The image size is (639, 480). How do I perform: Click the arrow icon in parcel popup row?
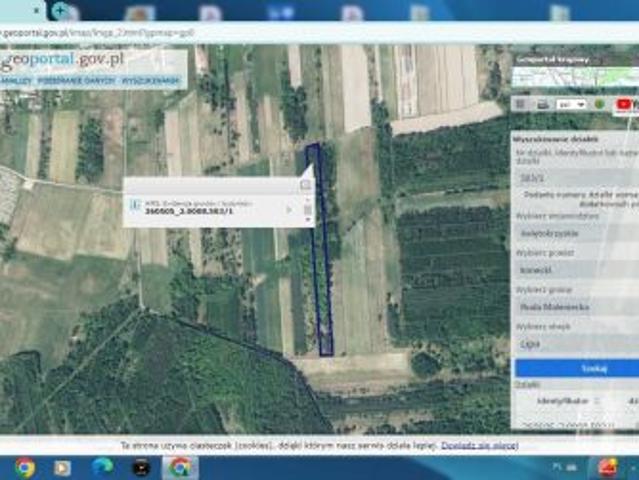coord(289,210)
